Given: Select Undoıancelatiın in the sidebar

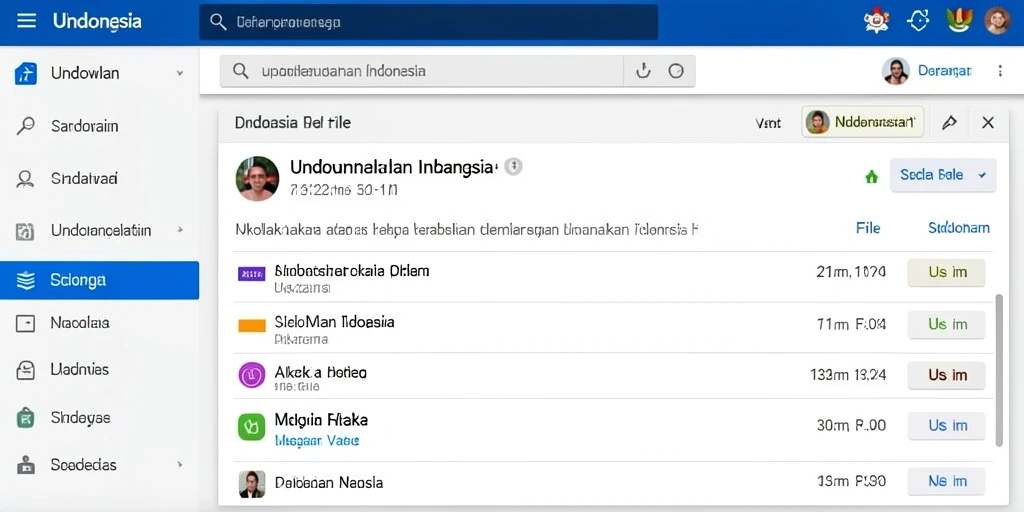Looking at the screenshot, I should pos(99,231).
